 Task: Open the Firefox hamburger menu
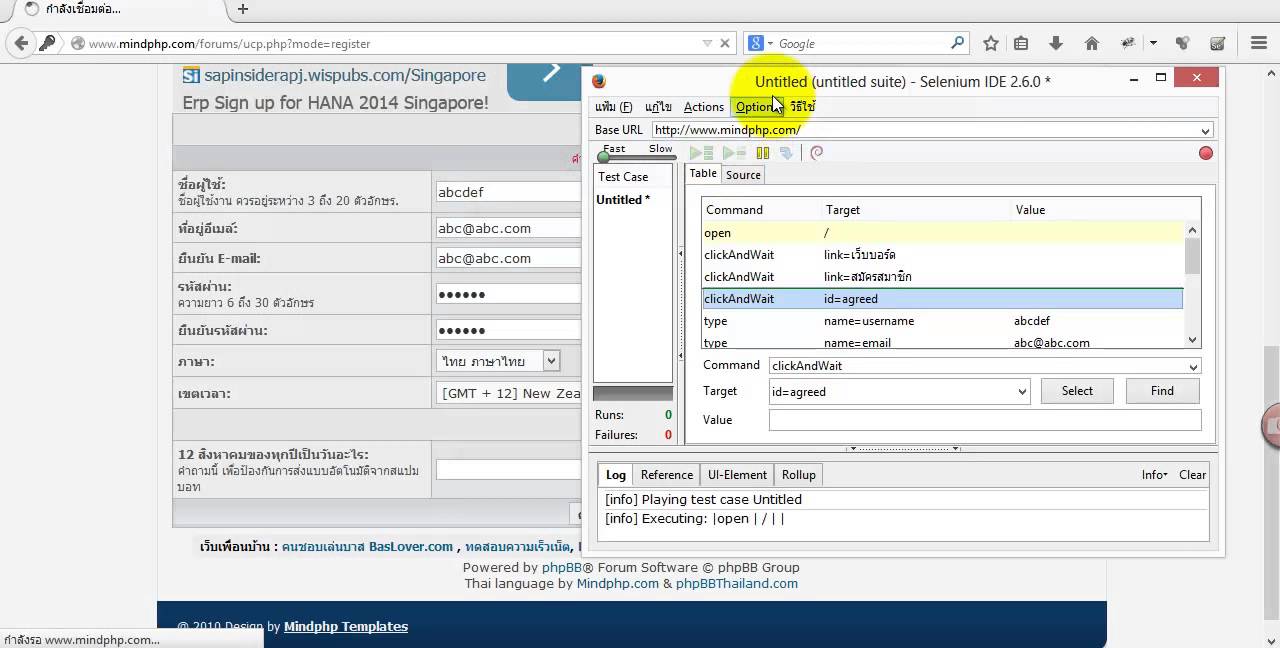tap(1258, 43)
